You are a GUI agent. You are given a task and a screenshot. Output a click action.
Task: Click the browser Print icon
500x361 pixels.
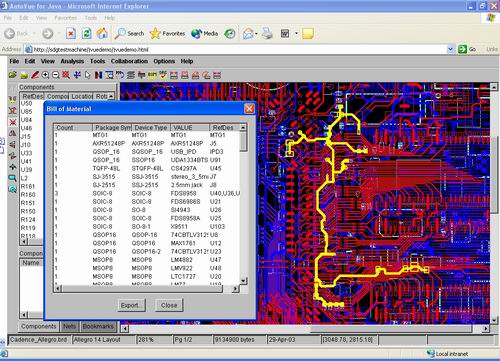pos(267,33)
